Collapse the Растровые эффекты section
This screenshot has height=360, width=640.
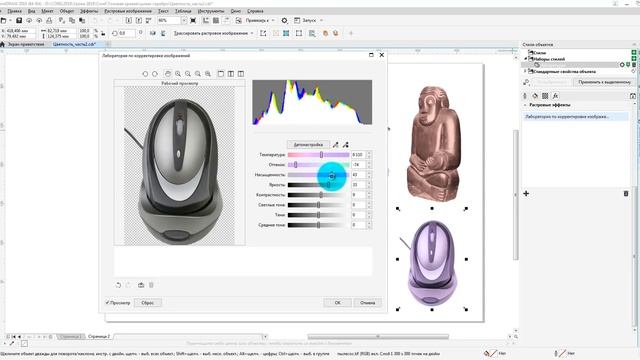click(525, 105)
